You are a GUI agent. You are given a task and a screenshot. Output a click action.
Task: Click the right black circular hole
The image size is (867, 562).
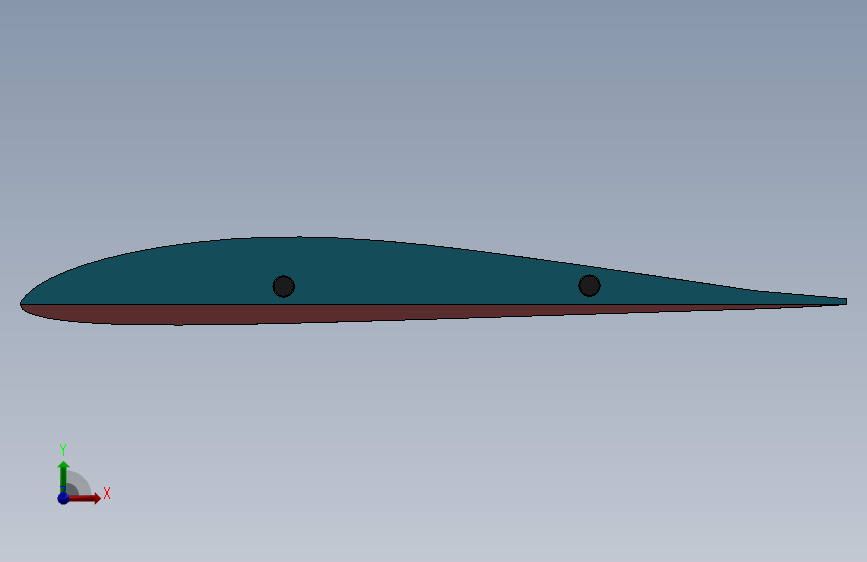(589, 285)
